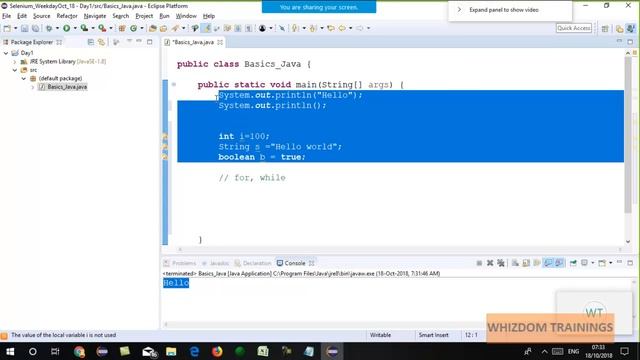Open Microsoft Edge from taskbar
The image size is (640, 360).
click(x=194, y=351)
